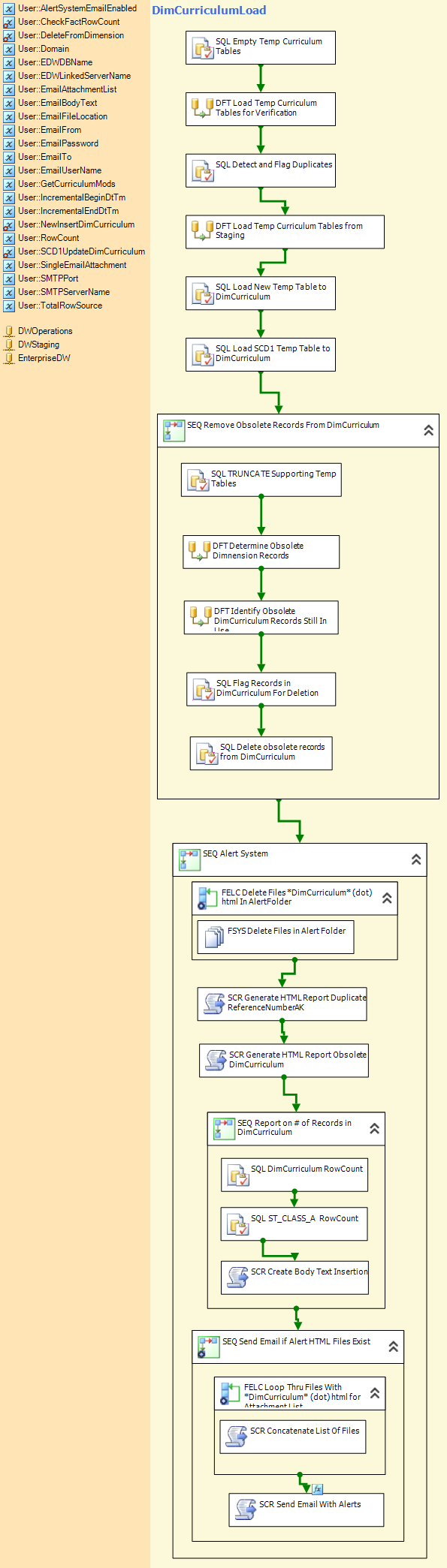Select the SQL Detect and Flag Duplicates task

(x=261, y=171)
